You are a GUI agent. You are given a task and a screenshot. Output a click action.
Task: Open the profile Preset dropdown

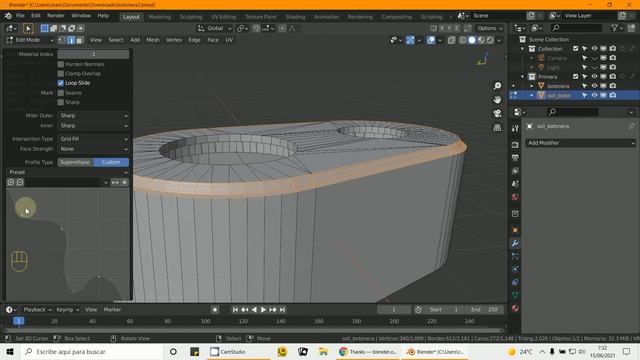pyautogui.click(x=68, y=172)
